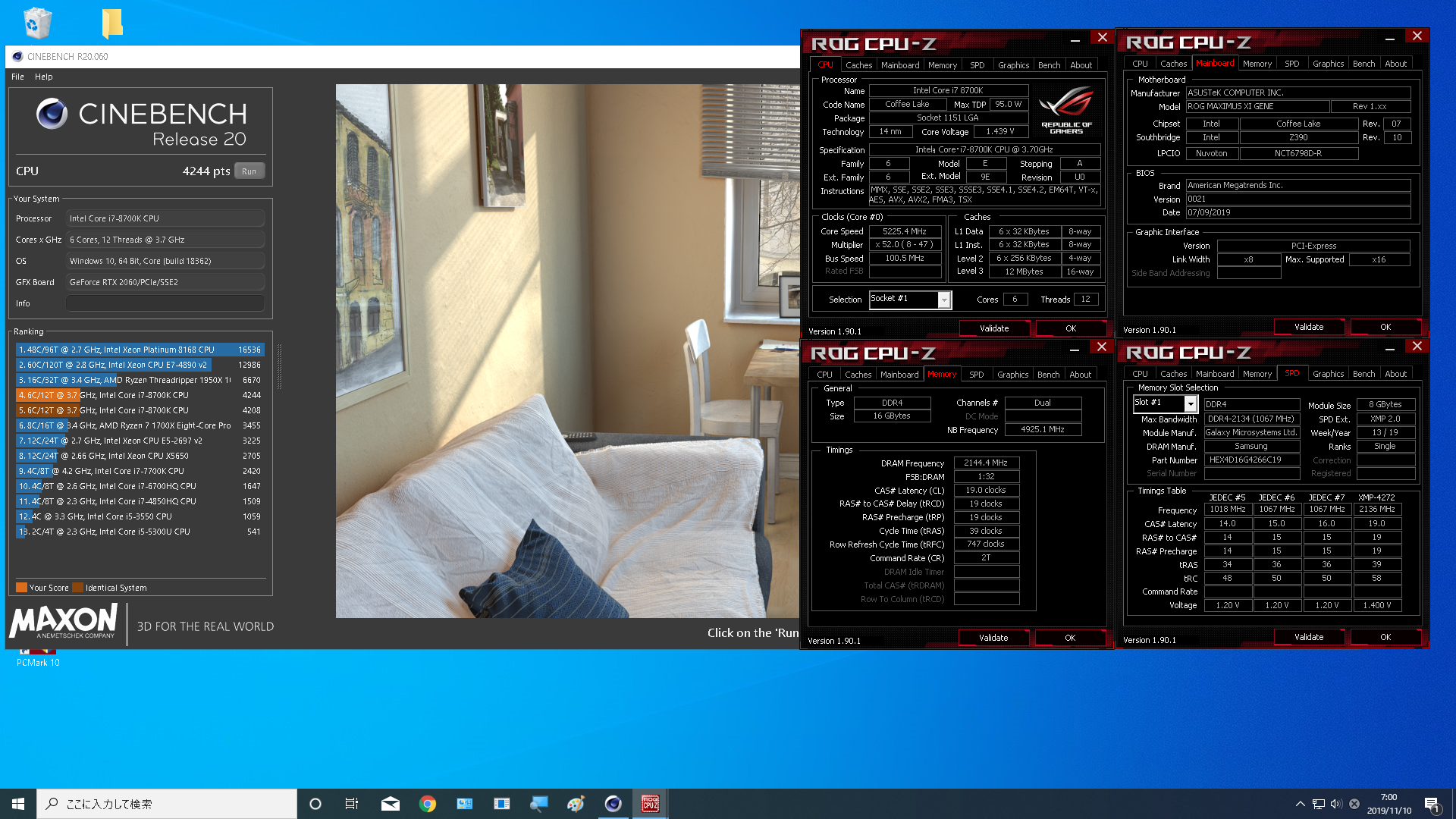Viewport: 1456px width, 819px height.
Task: Launch Google Chrome from the taskbar
Action: [x=428, y=804]
